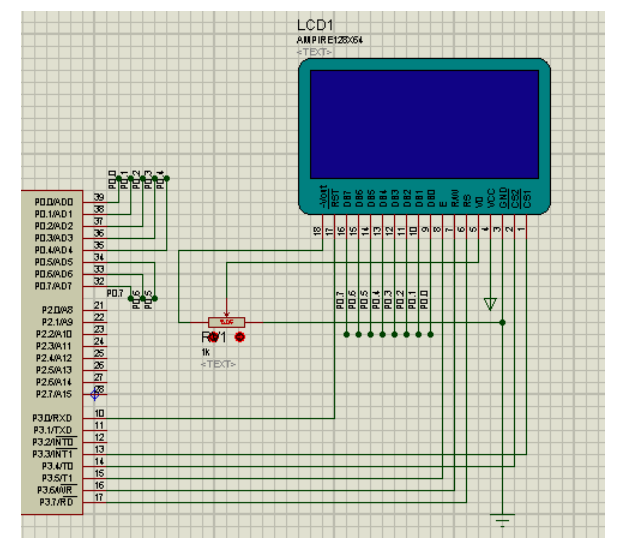Click the AMPIRE128X64 part name text

329,40
